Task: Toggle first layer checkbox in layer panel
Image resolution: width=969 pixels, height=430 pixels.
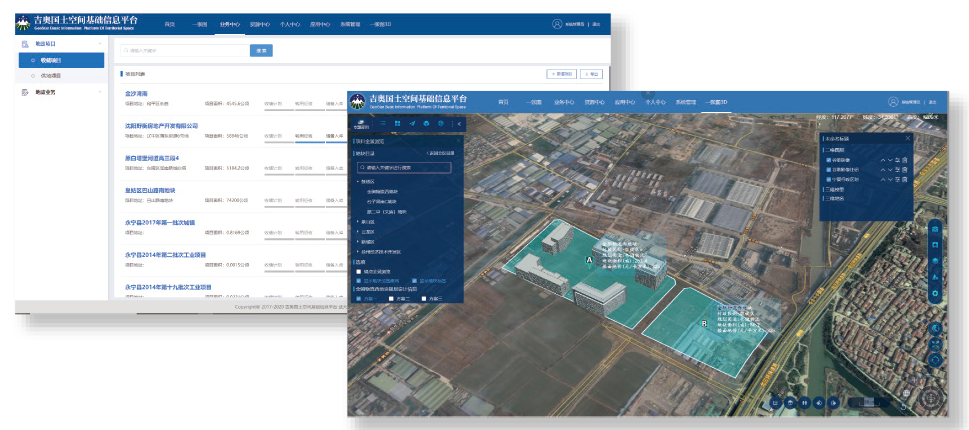Action: point(829,160)
